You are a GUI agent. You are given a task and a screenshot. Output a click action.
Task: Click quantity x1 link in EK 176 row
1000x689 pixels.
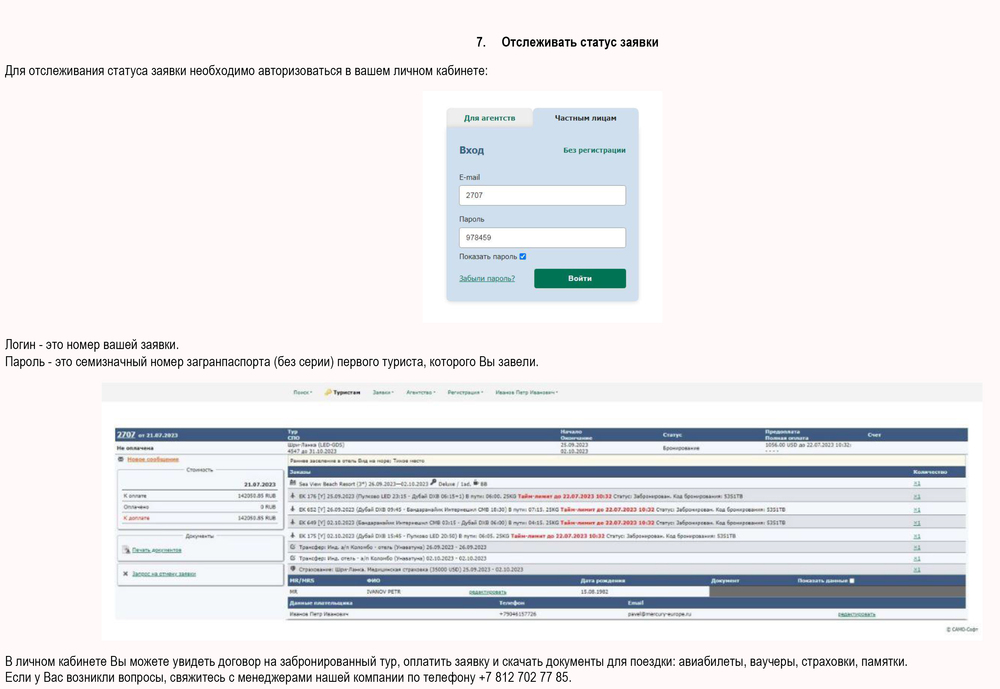point(916,496)
